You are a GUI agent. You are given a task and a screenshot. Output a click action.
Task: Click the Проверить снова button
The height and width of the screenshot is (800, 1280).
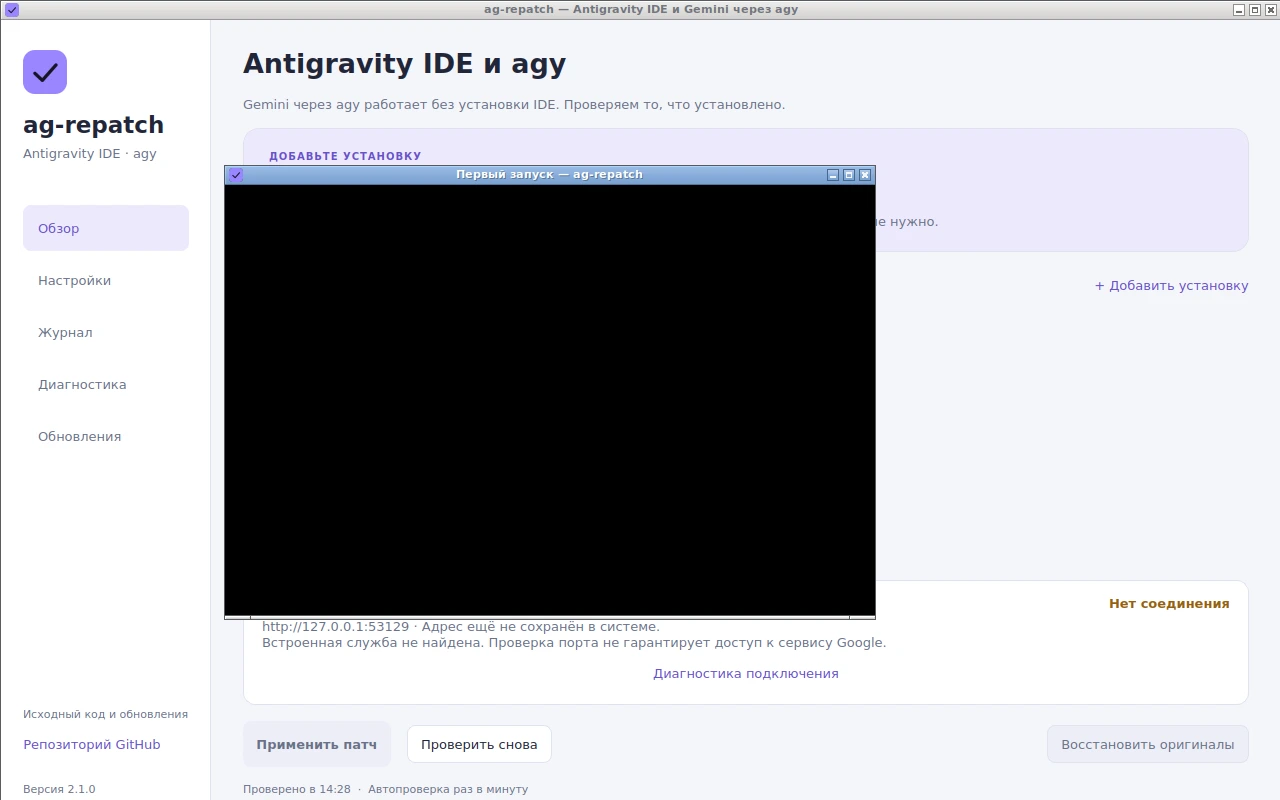tap(479, 744)
